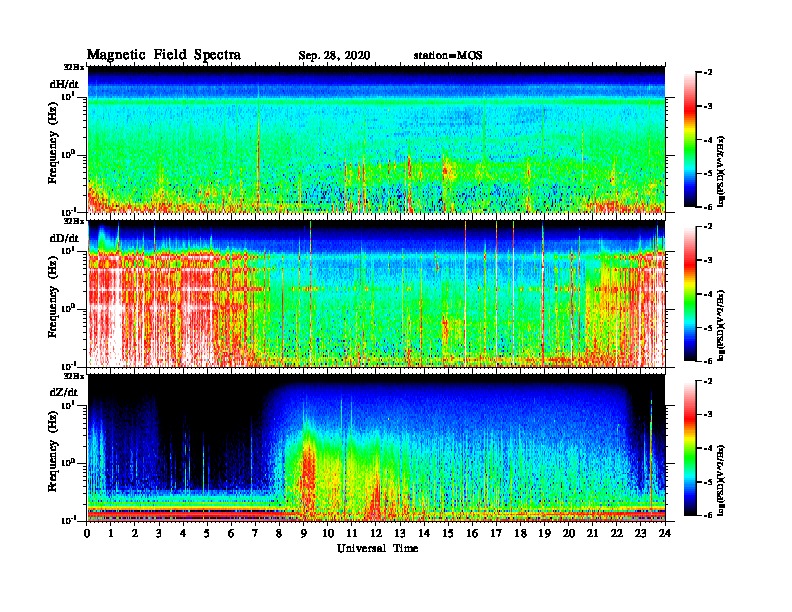Click the "-6" tick on dH/dt color bar
This screenshot has height=612, width=792.
(x=708, y=207)
